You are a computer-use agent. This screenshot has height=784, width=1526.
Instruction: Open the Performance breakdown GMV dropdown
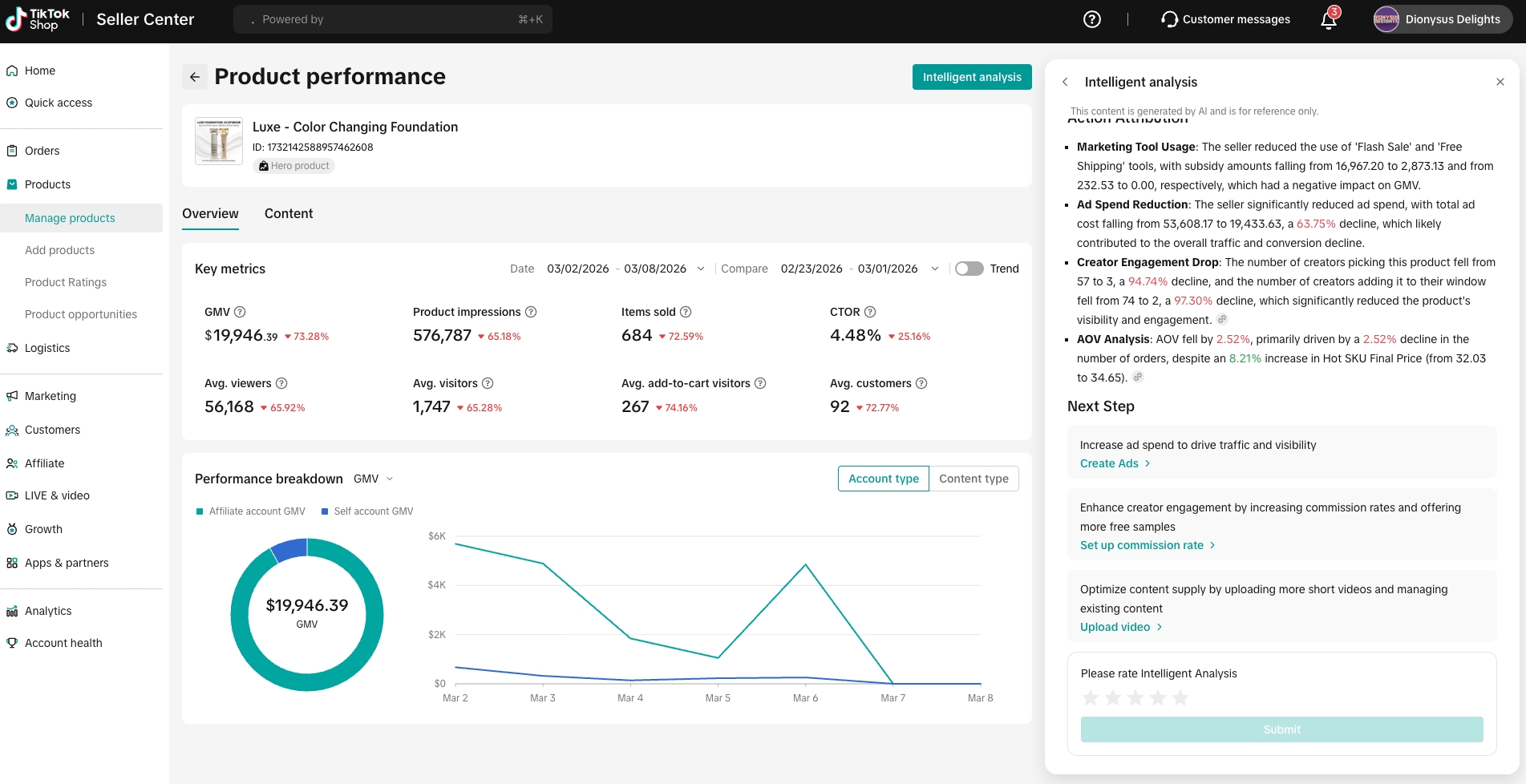pyautogui.click(x=374, y=479)
